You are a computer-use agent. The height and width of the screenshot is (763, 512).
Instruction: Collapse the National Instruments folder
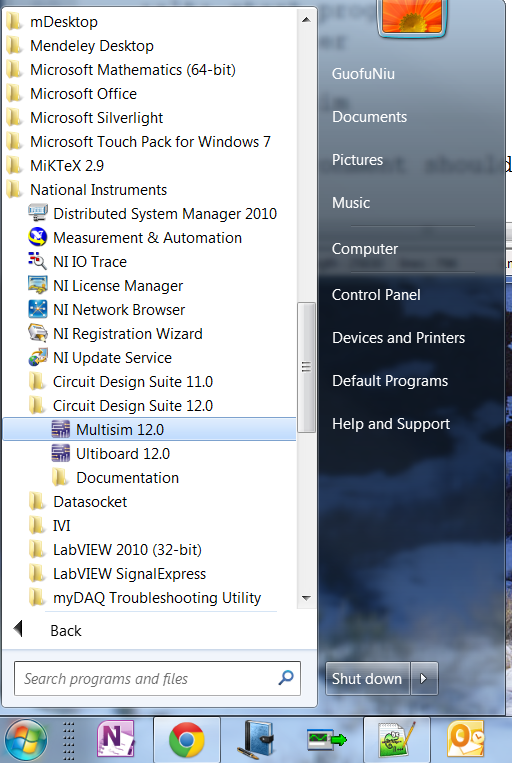pyautogui.click(x=87, y=190)
